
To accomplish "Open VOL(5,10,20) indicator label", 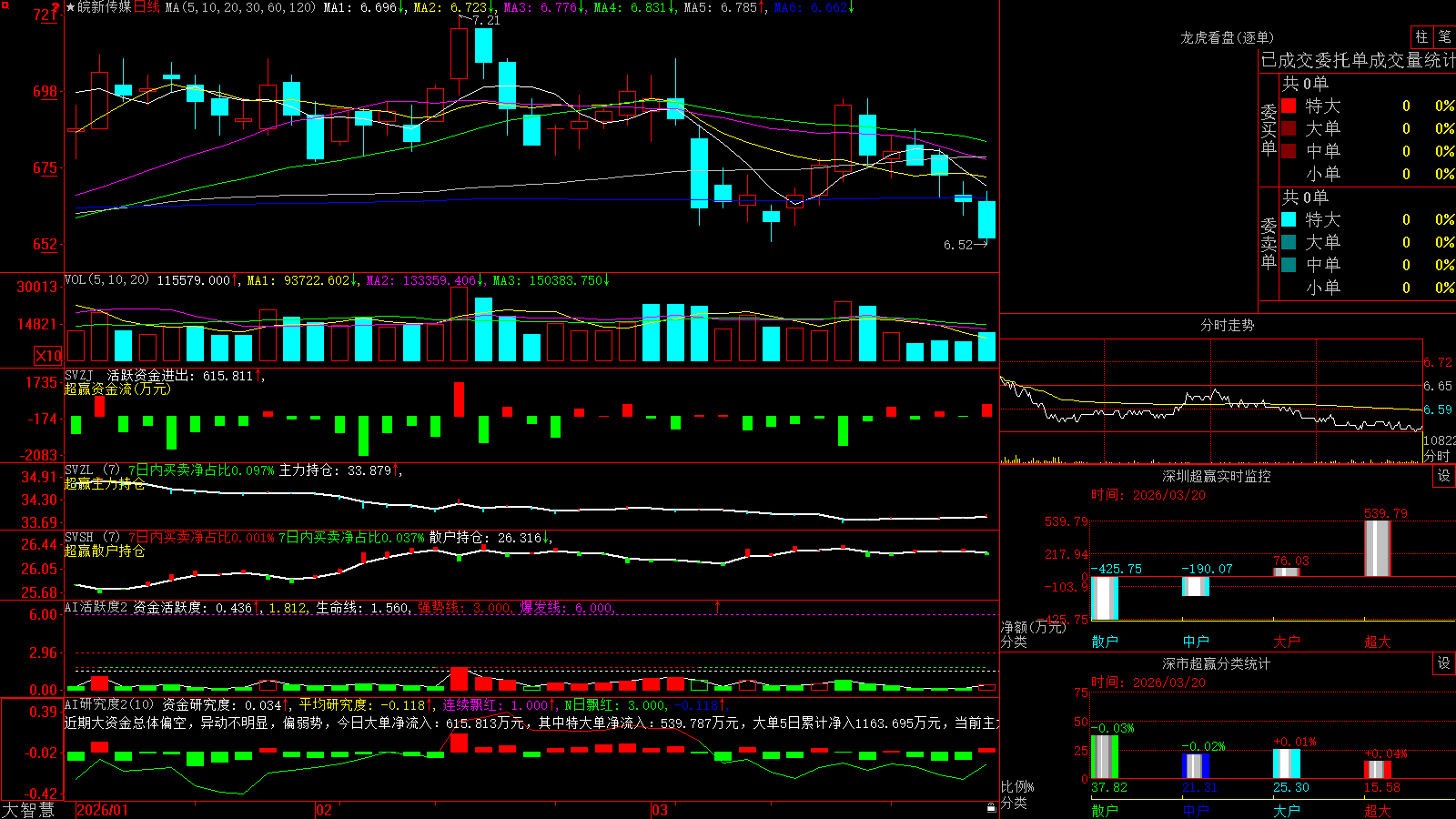I will pyautogui.click(x=106, y=280).
